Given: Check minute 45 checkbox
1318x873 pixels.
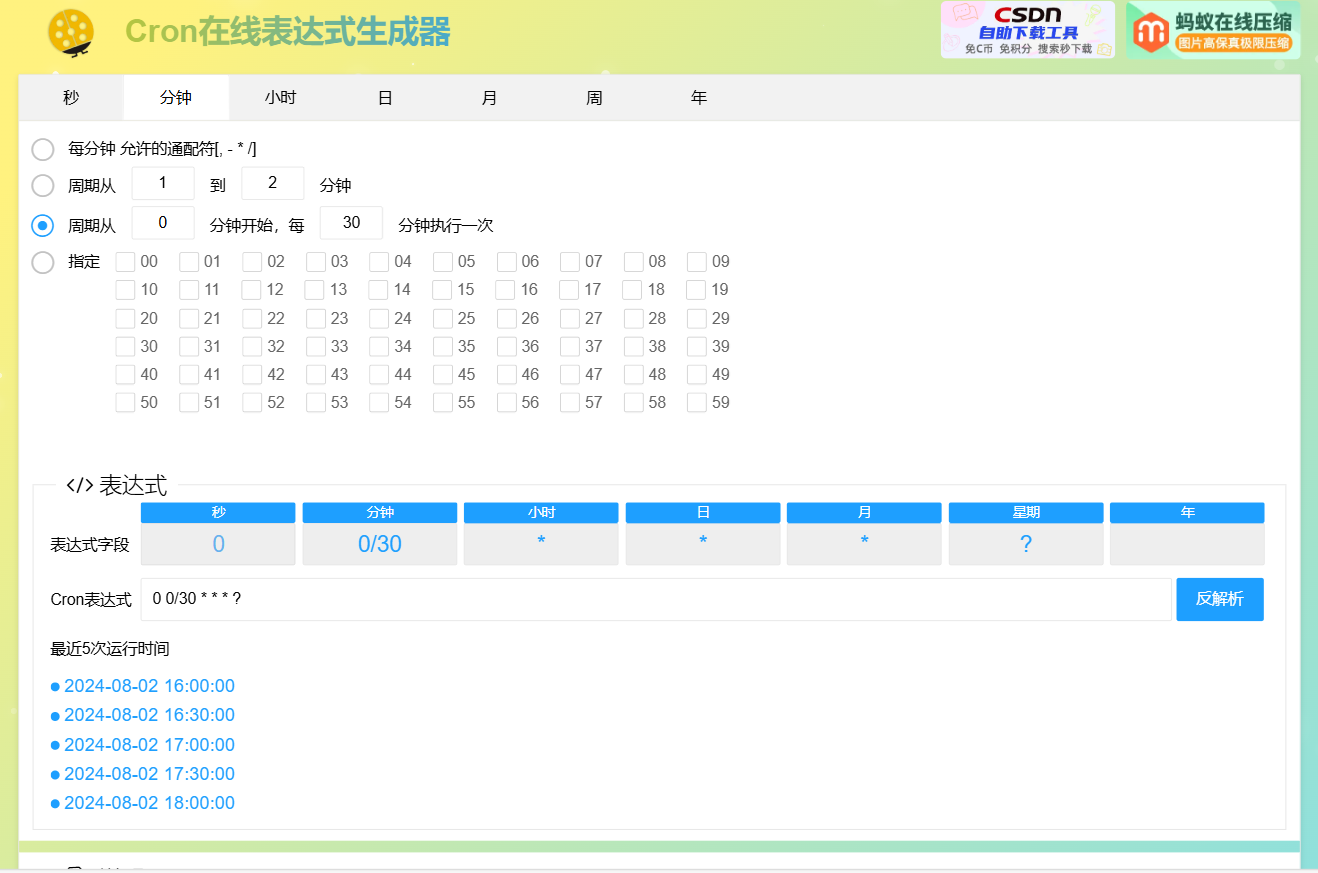Looking at the screenshot, I should click(x=443, y=375).
